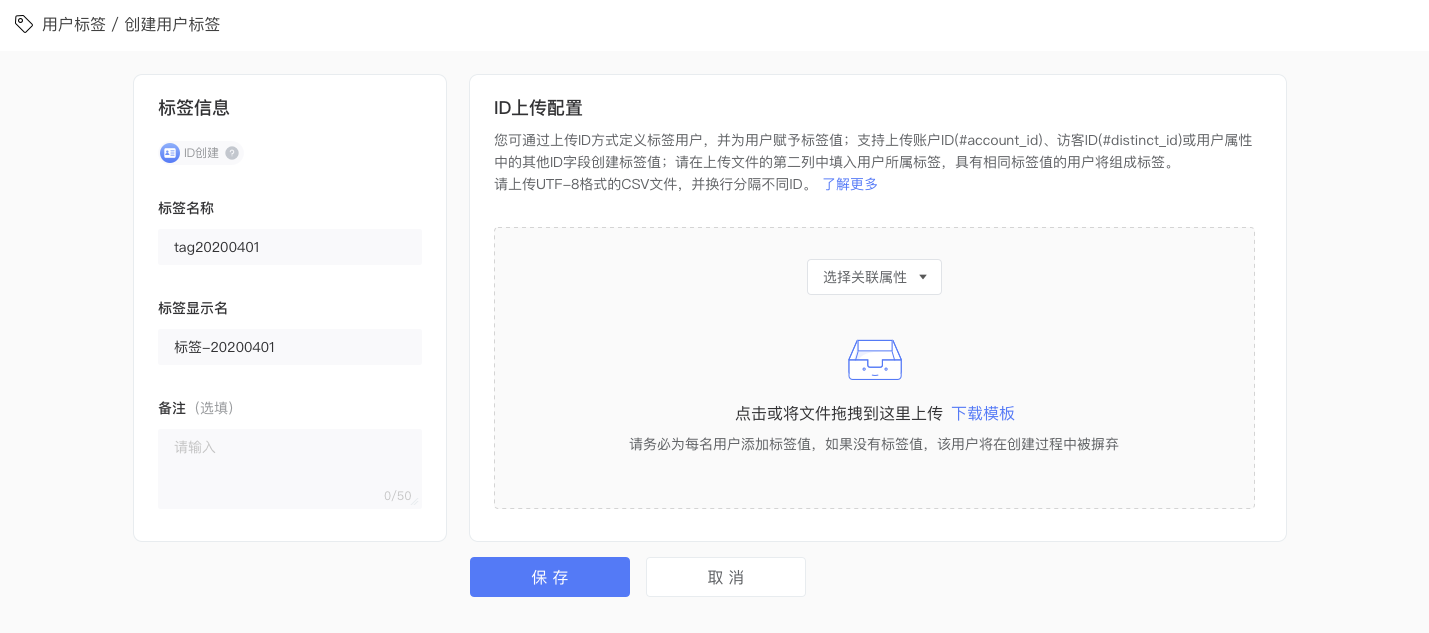
Task: Click 创建用户标签 in the breadcrumb
Action: click(172, 24)
